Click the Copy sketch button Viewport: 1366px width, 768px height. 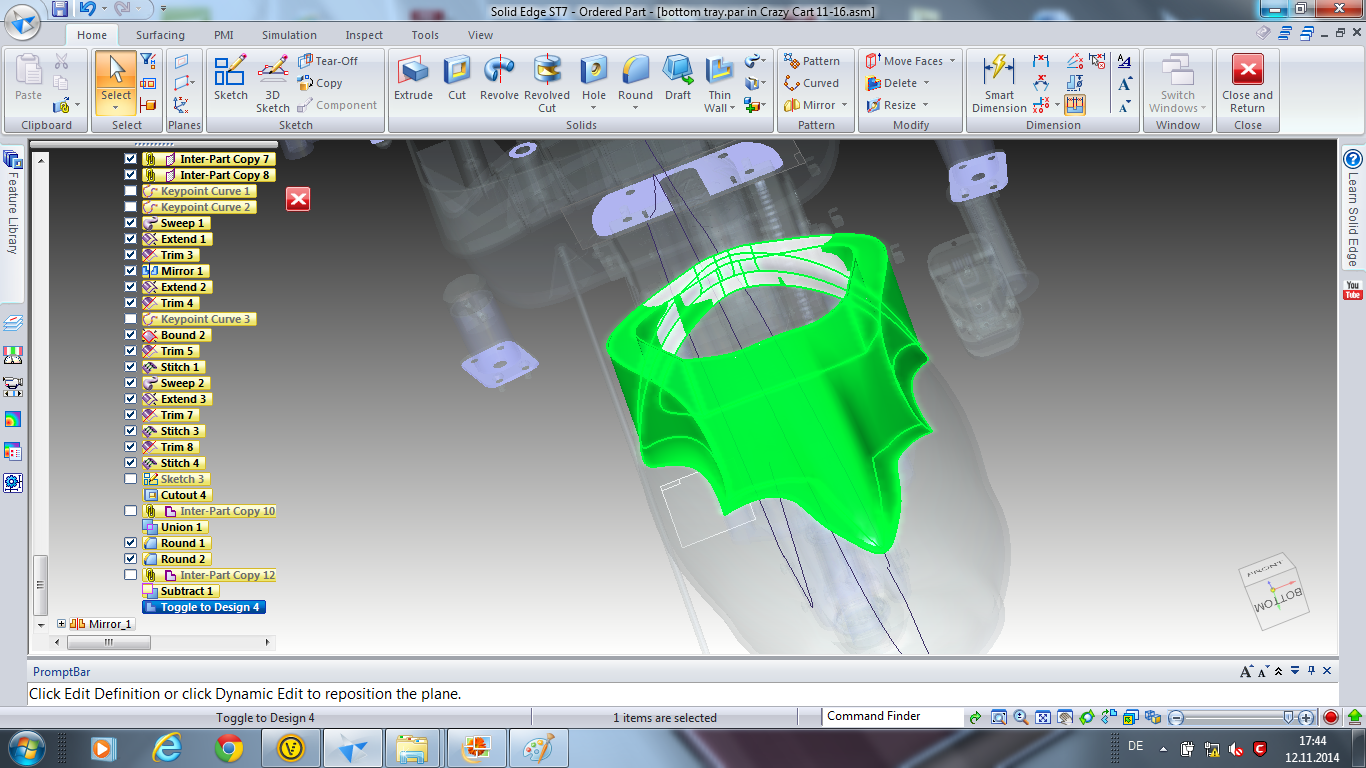coord(320,83)
